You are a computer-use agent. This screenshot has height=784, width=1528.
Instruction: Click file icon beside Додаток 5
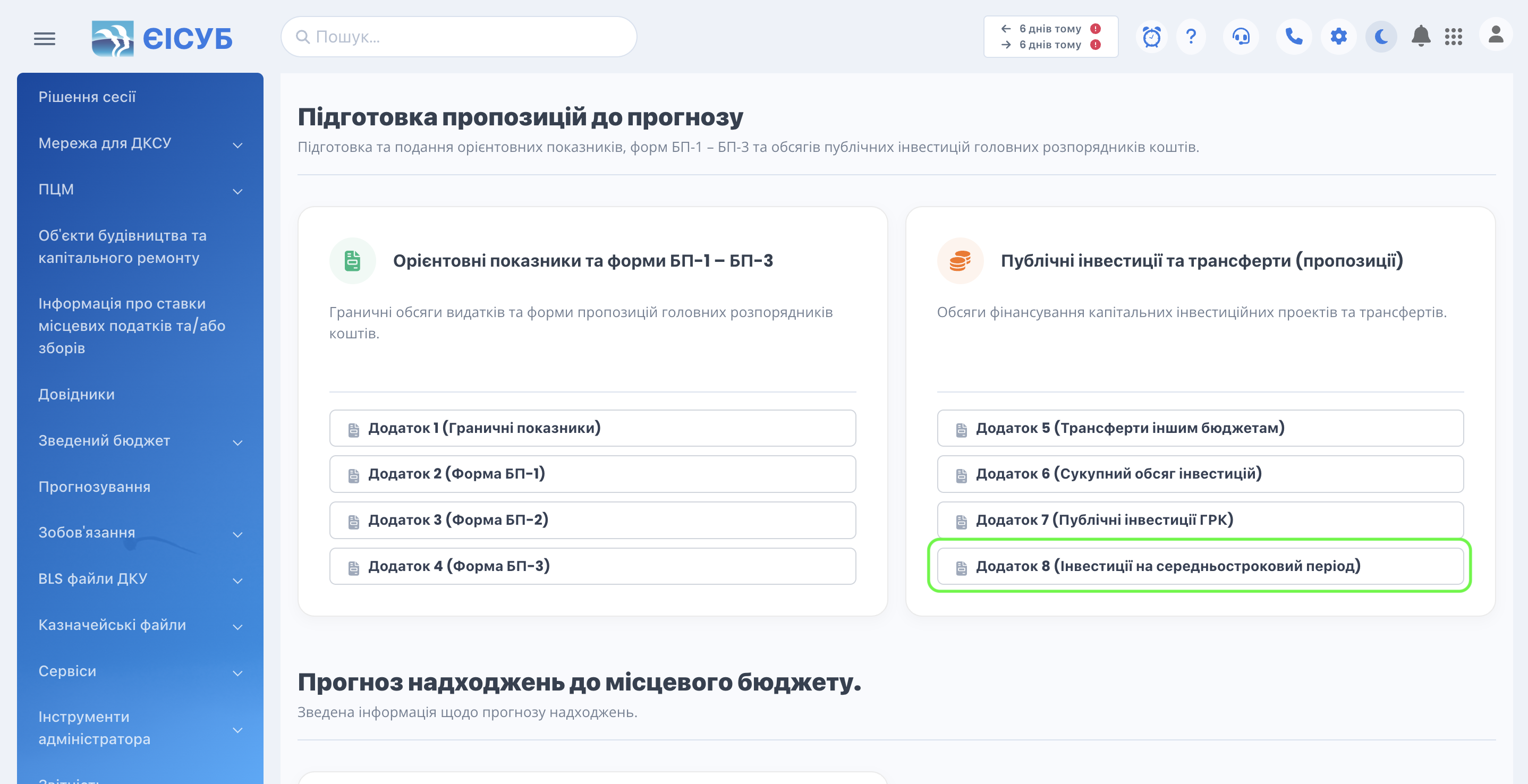(962, 430)
